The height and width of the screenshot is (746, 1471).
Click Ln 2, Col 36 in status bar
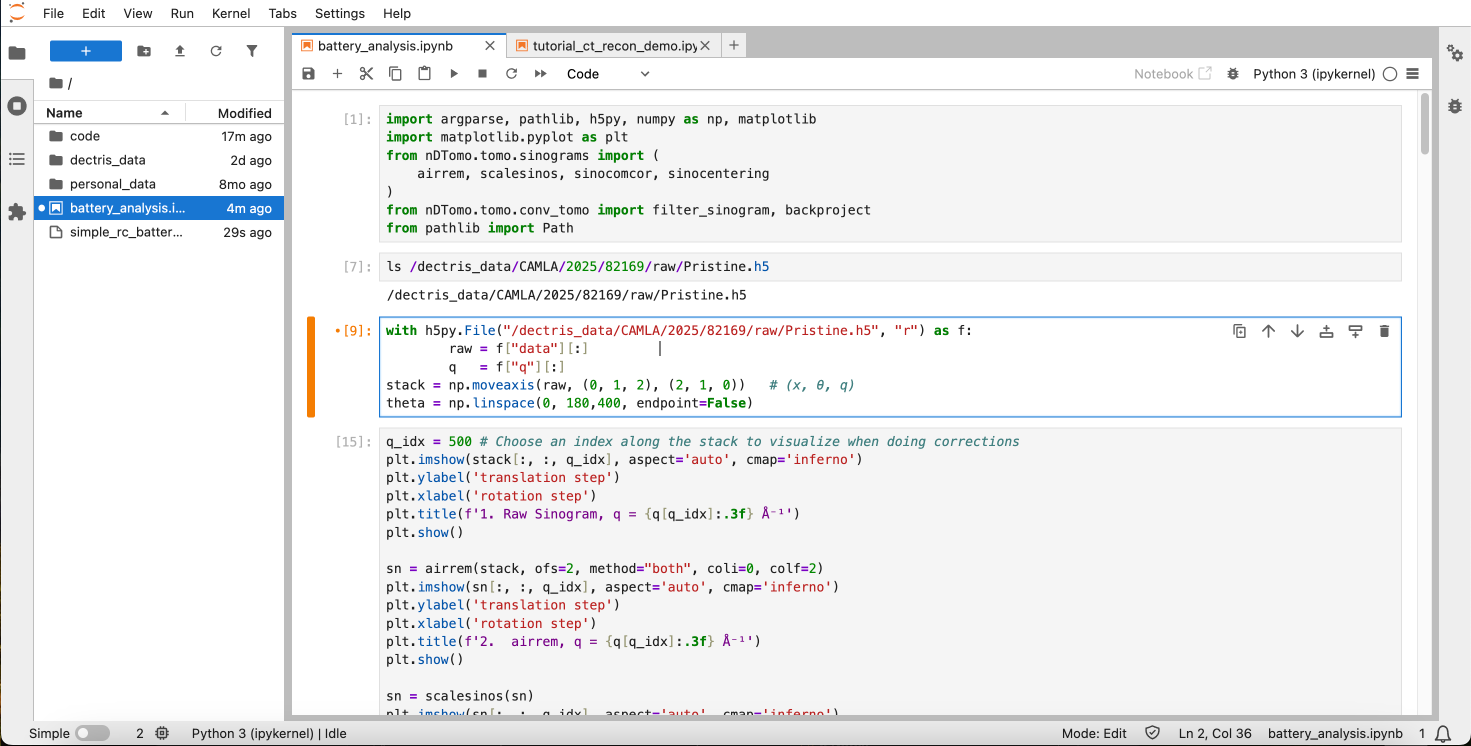1216,733
